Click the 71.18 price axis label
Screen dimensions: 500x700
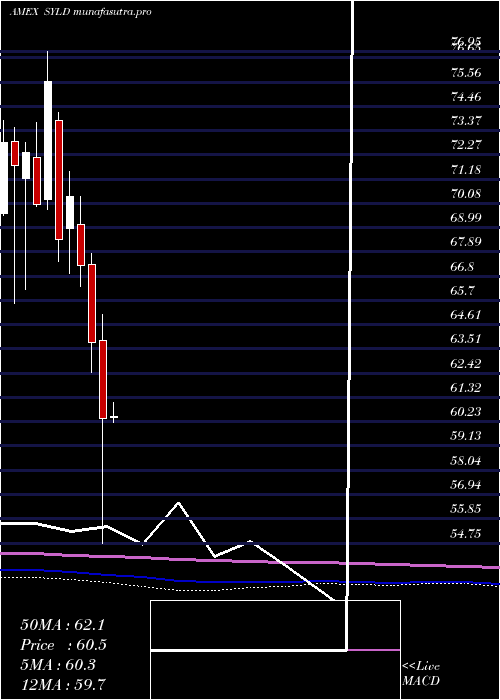tap(466, 169)
